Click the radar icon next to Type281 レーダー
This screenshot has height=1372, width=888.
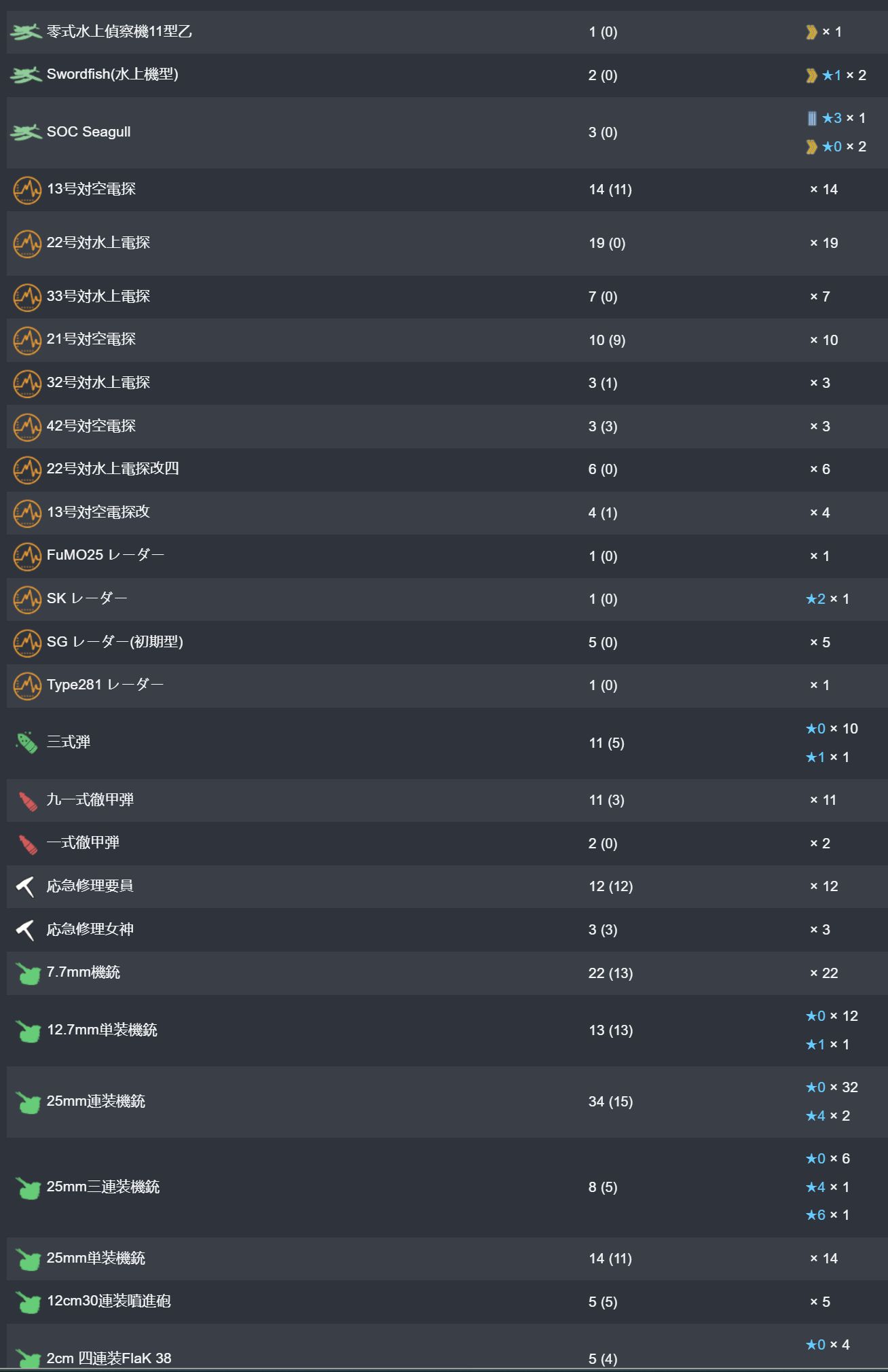coord(27,686)
